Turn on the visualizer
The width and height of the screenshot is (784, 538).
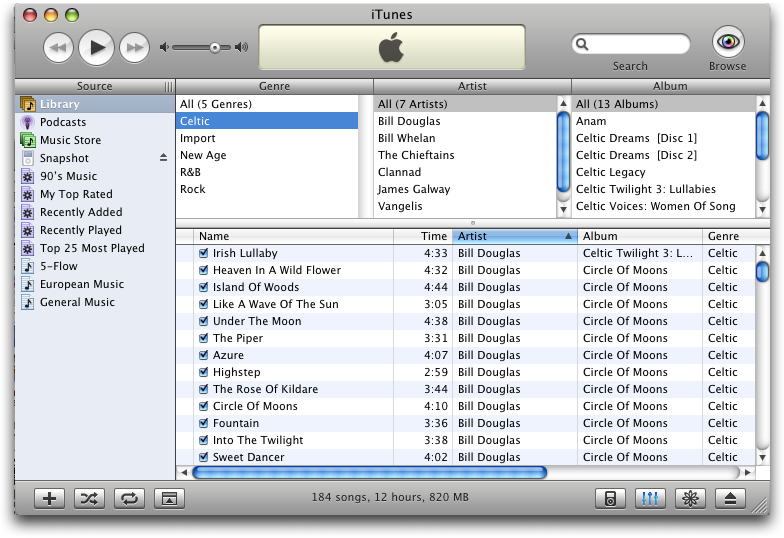pos(690,498)
